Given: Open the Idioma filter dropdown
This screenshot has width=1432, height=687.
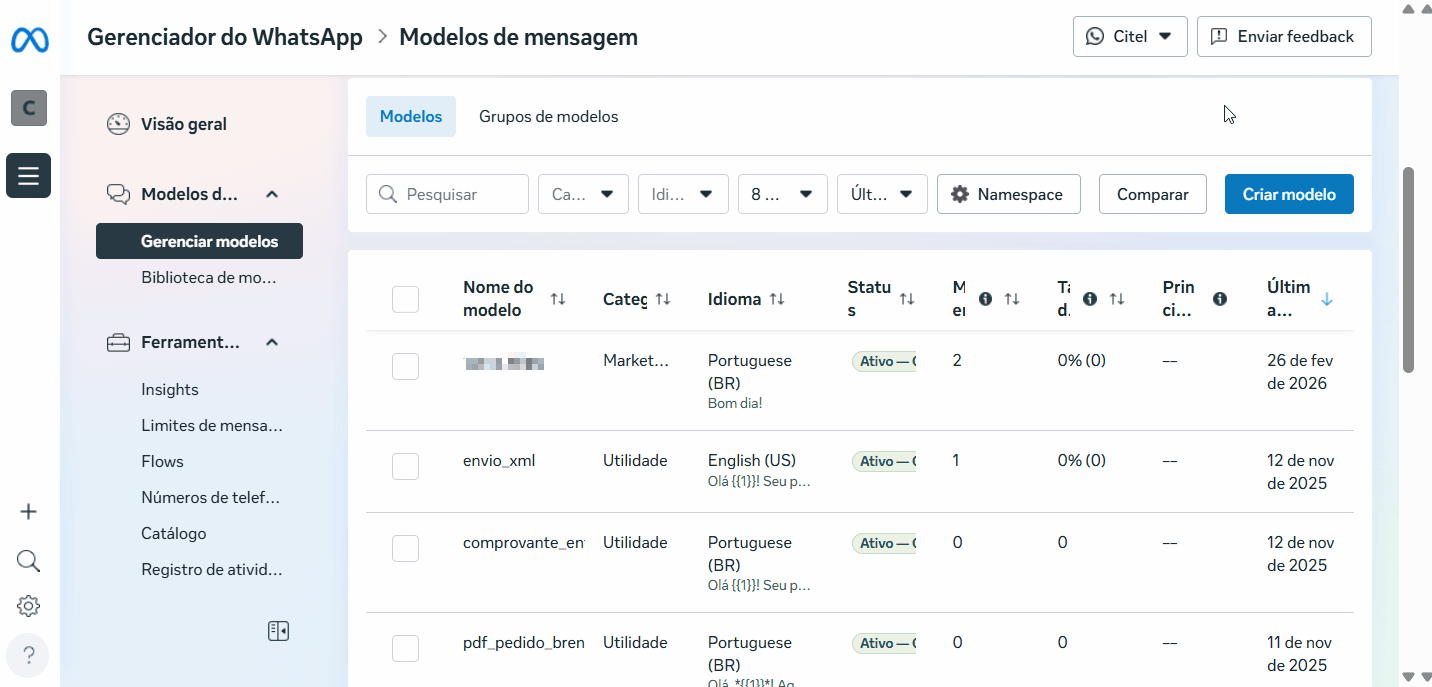Looking at the screenshot, I should [683, 195].
